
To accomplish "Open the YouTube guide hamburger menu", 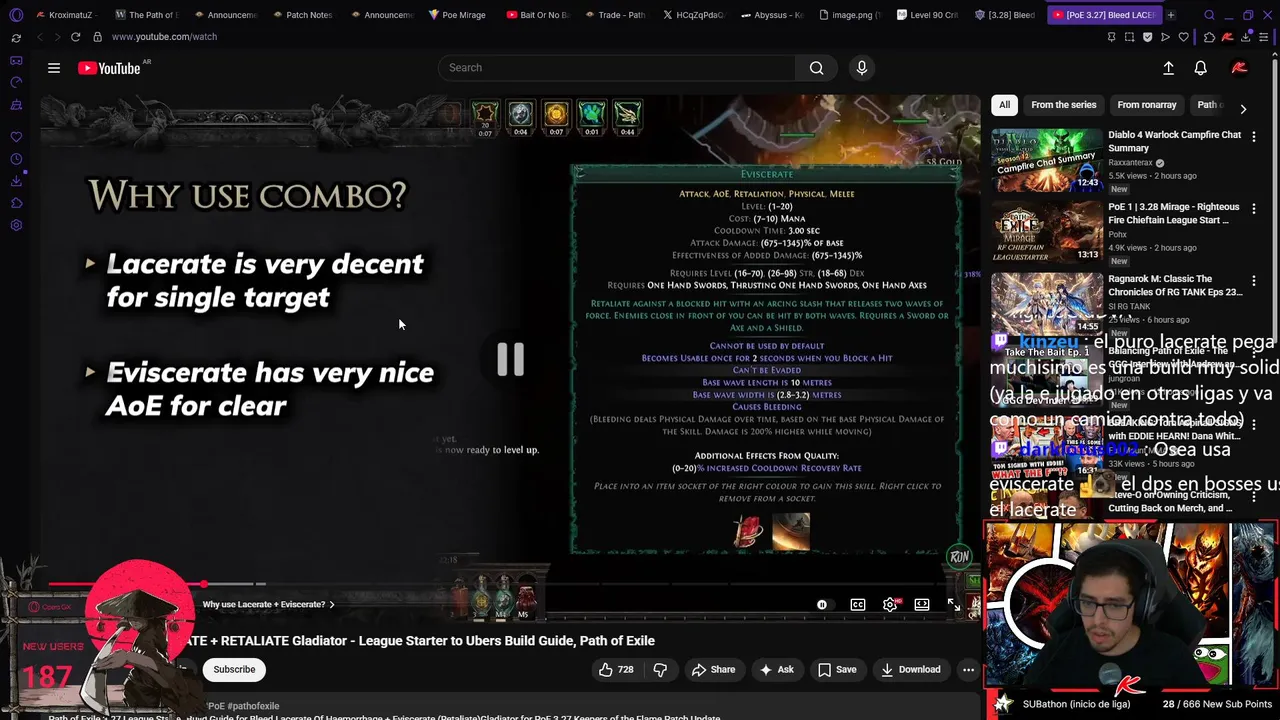I will [54, 68].
